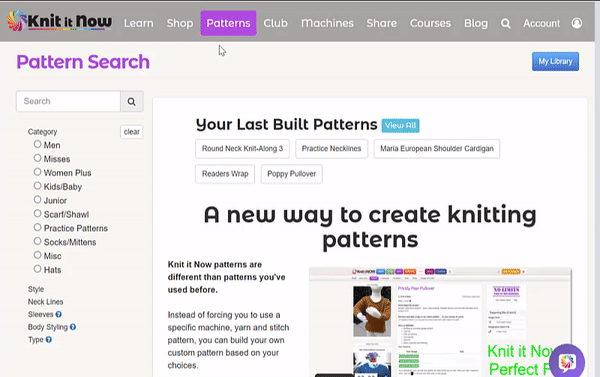Open the Practice Necklines pattern
The image size is (600, 377).
coord(331,149)
